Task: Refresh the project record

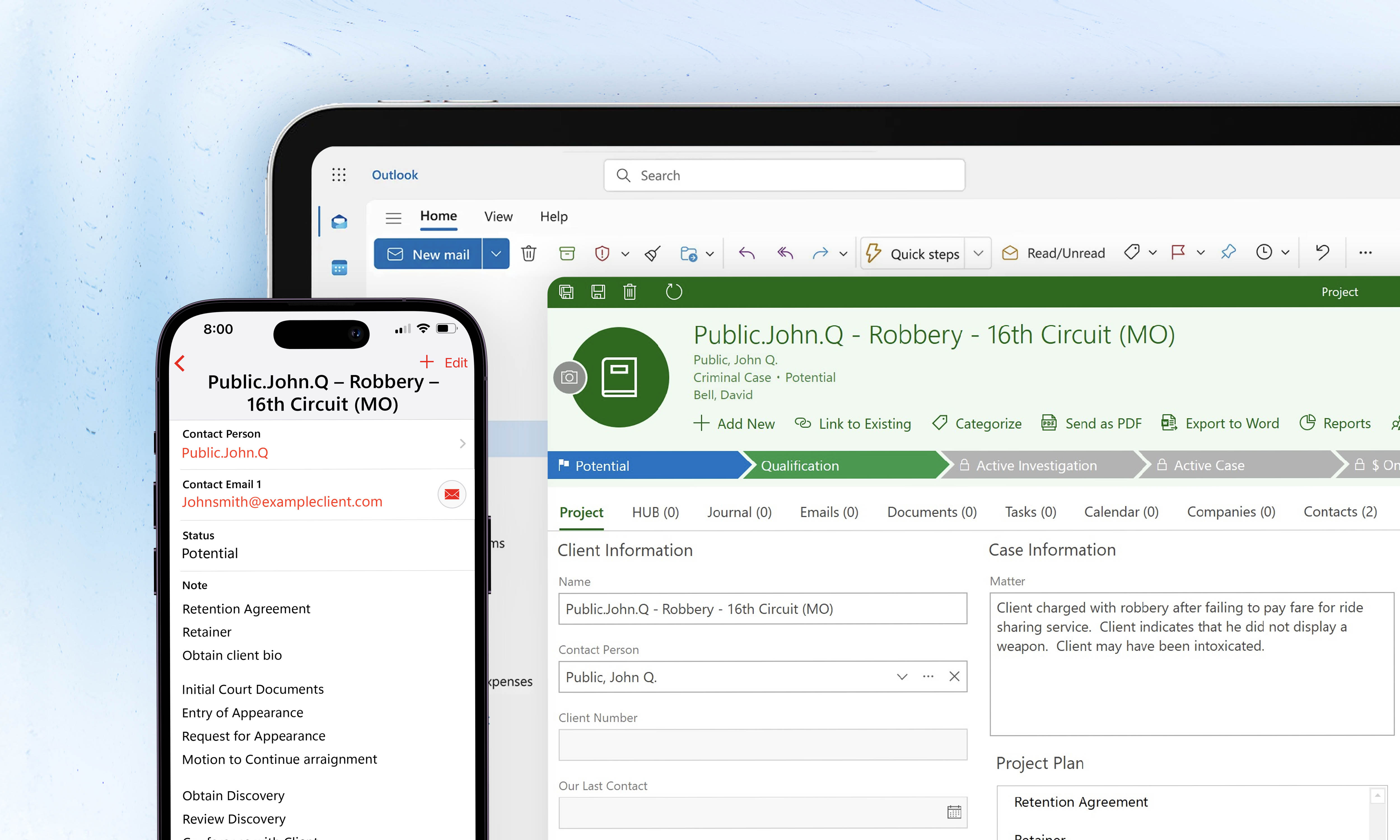Action: [x=673, y=292]
